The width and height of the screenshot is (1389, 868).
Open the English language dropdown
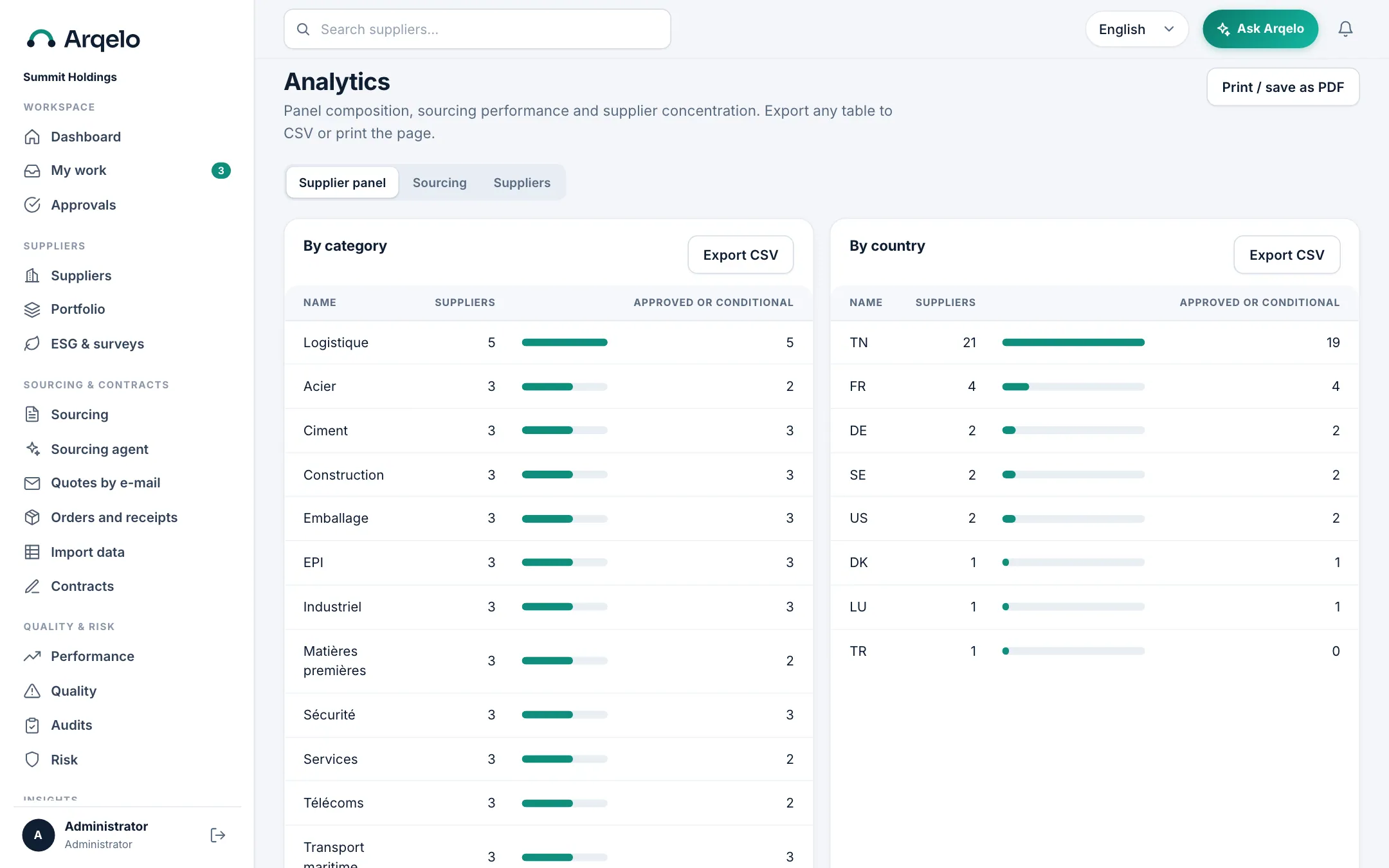click(x=1136, y=29)
